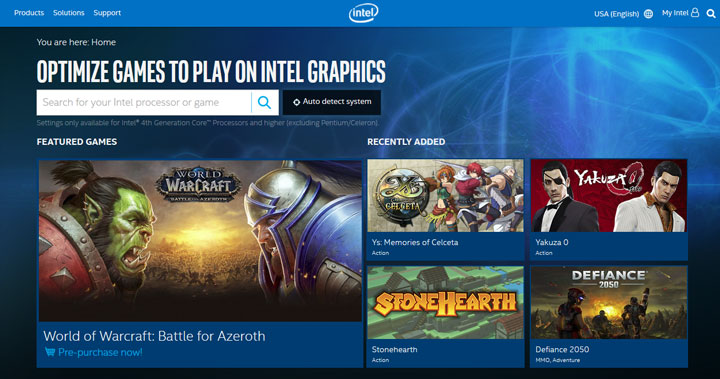Select USA (English) region link
This screenshot has width=720, height=379.
(616, 14)
